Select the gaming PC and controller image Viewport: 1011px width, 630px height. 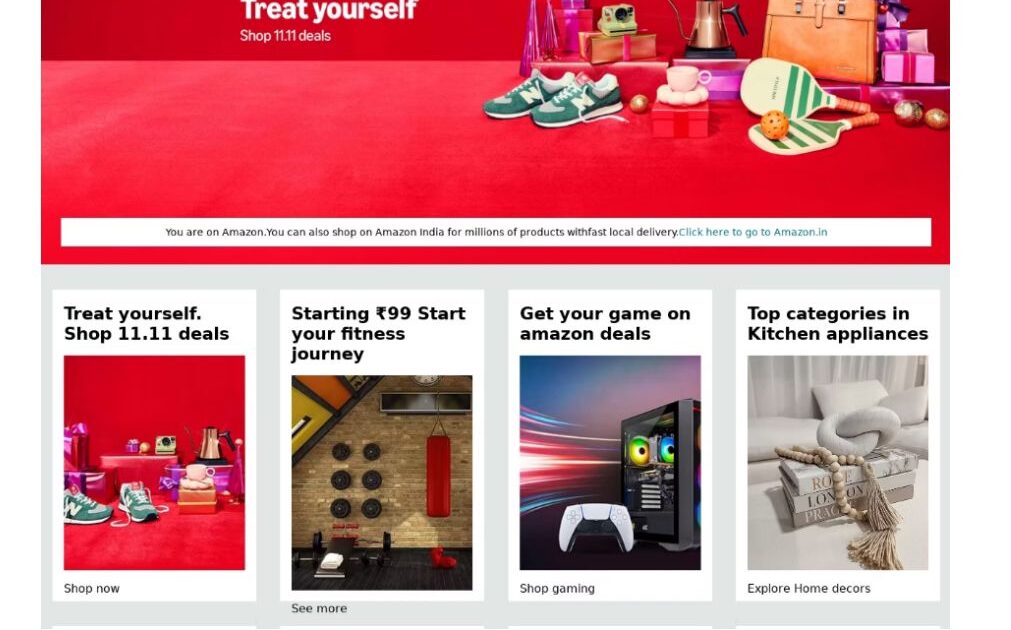[x=610, y=462]
